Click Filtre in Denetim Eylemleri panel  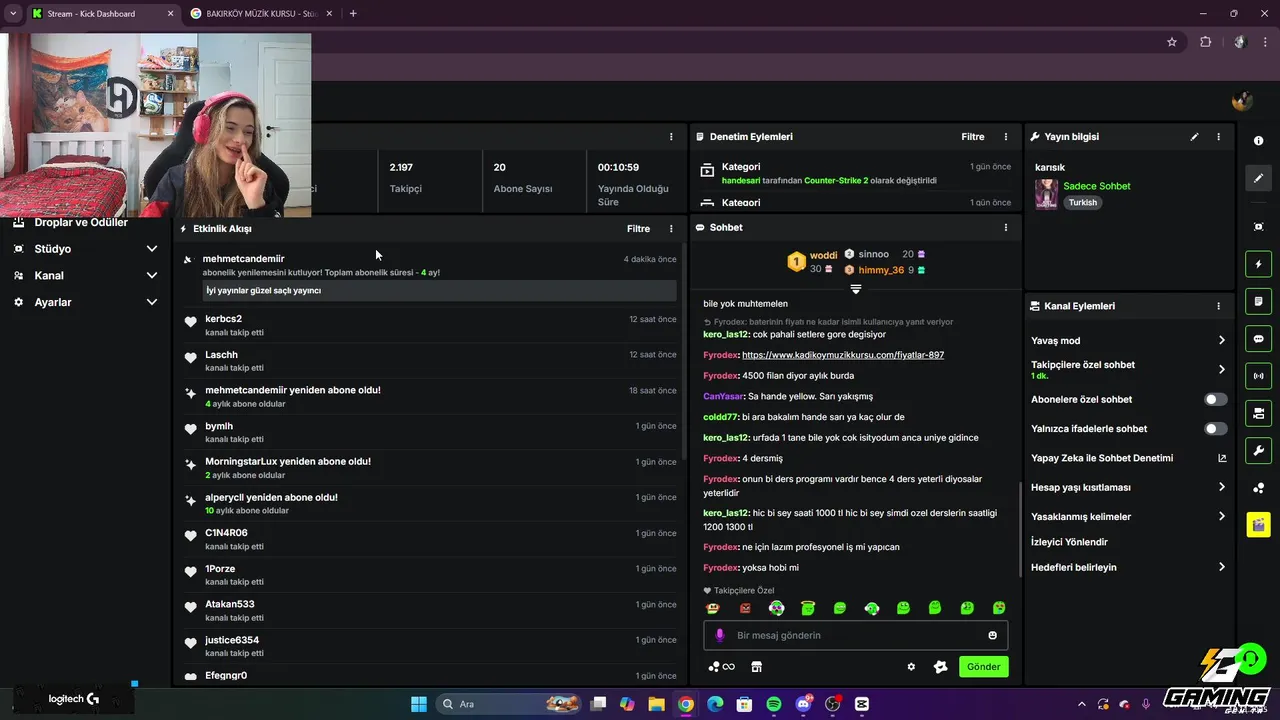pyautogui.click(x=973, y=137)
